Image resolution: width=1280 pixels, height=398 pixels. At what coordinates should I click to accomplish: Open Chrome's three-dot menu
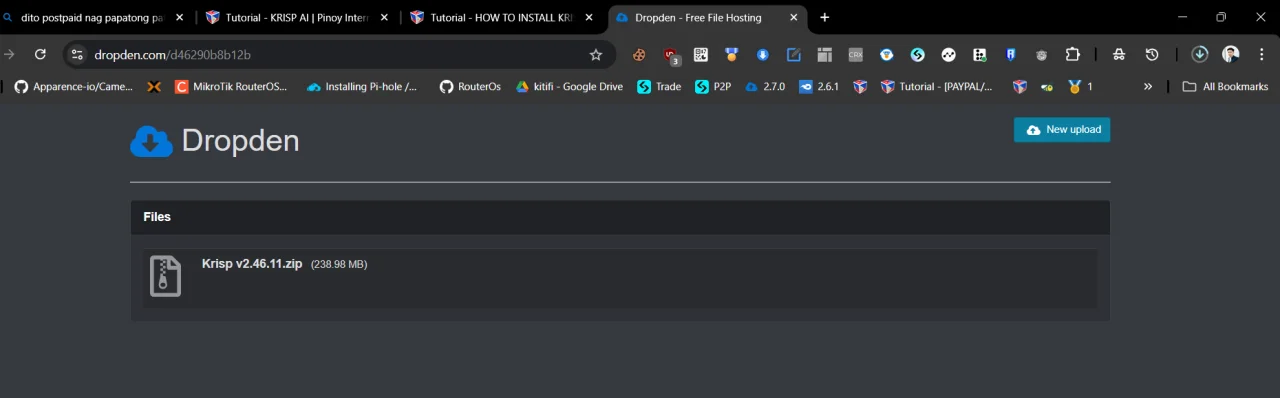coord(1262,55)
